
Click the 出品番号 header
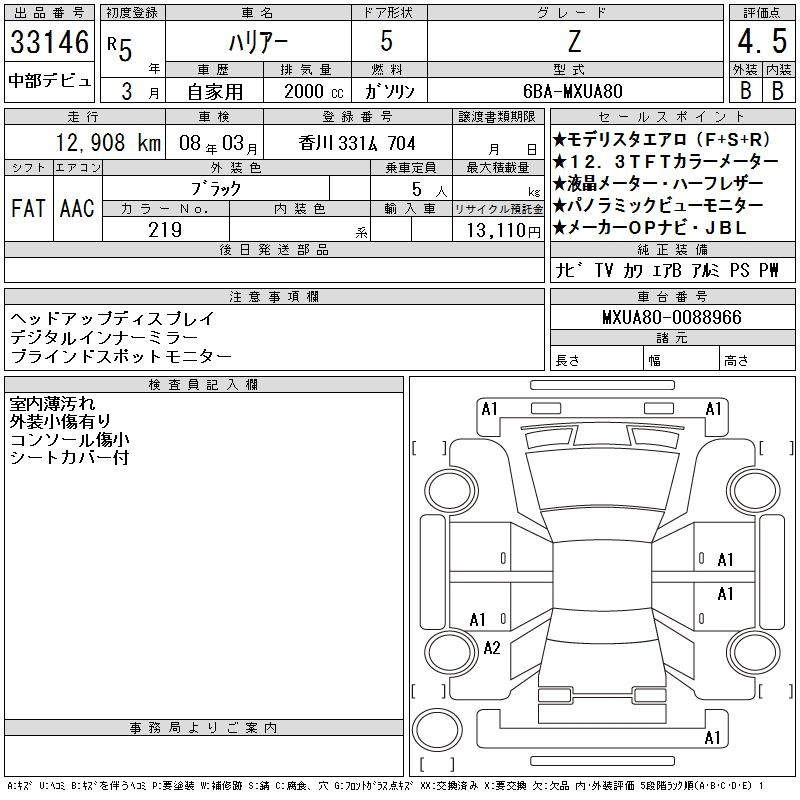pyautogui.click(x=49, y=13)
